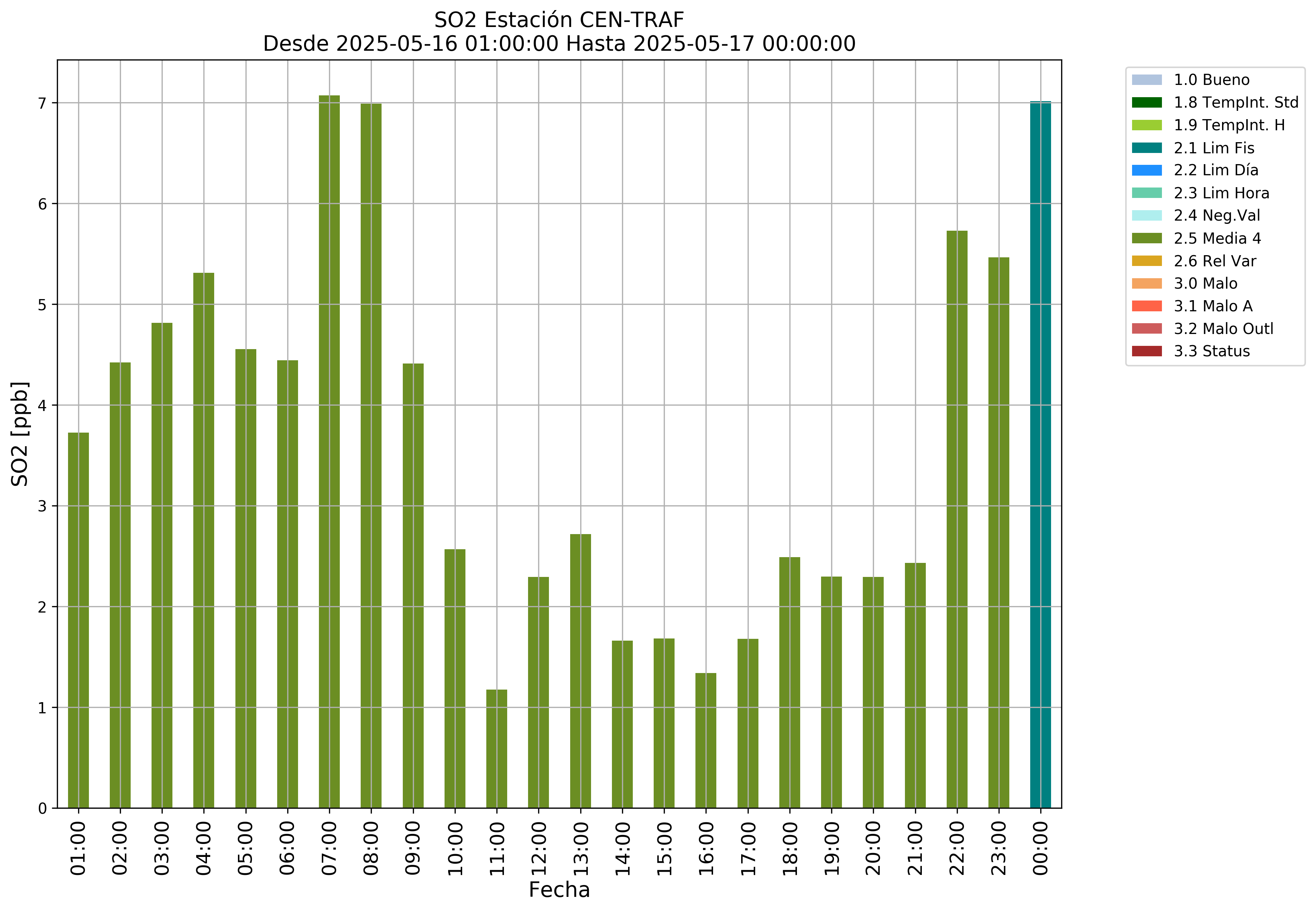
Task: Select the bar at 23:00
Action: 998,533
